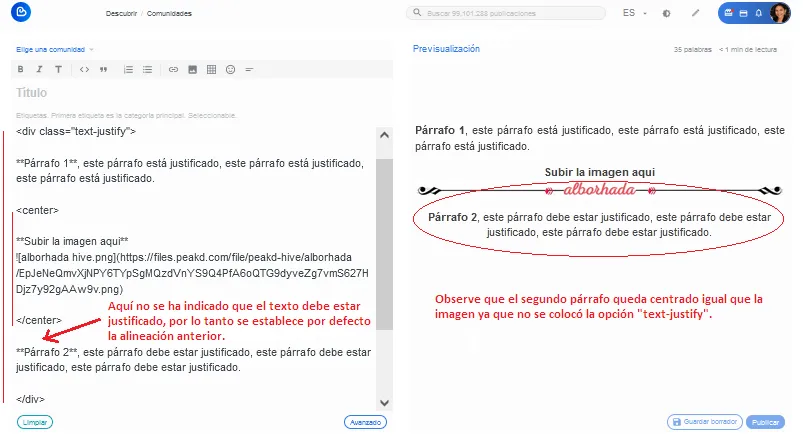Open the ES language dropdown
The width and height of the screenshot is (803, 442).
(x=635, y=13)
